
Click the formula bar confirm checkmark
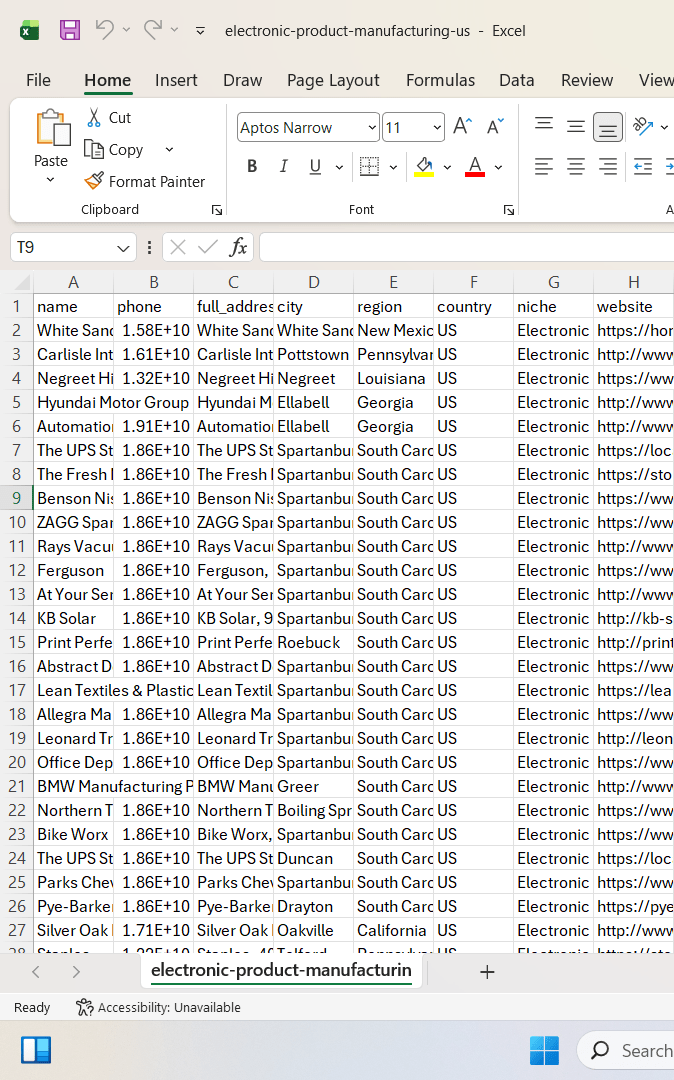pos(207,247)
